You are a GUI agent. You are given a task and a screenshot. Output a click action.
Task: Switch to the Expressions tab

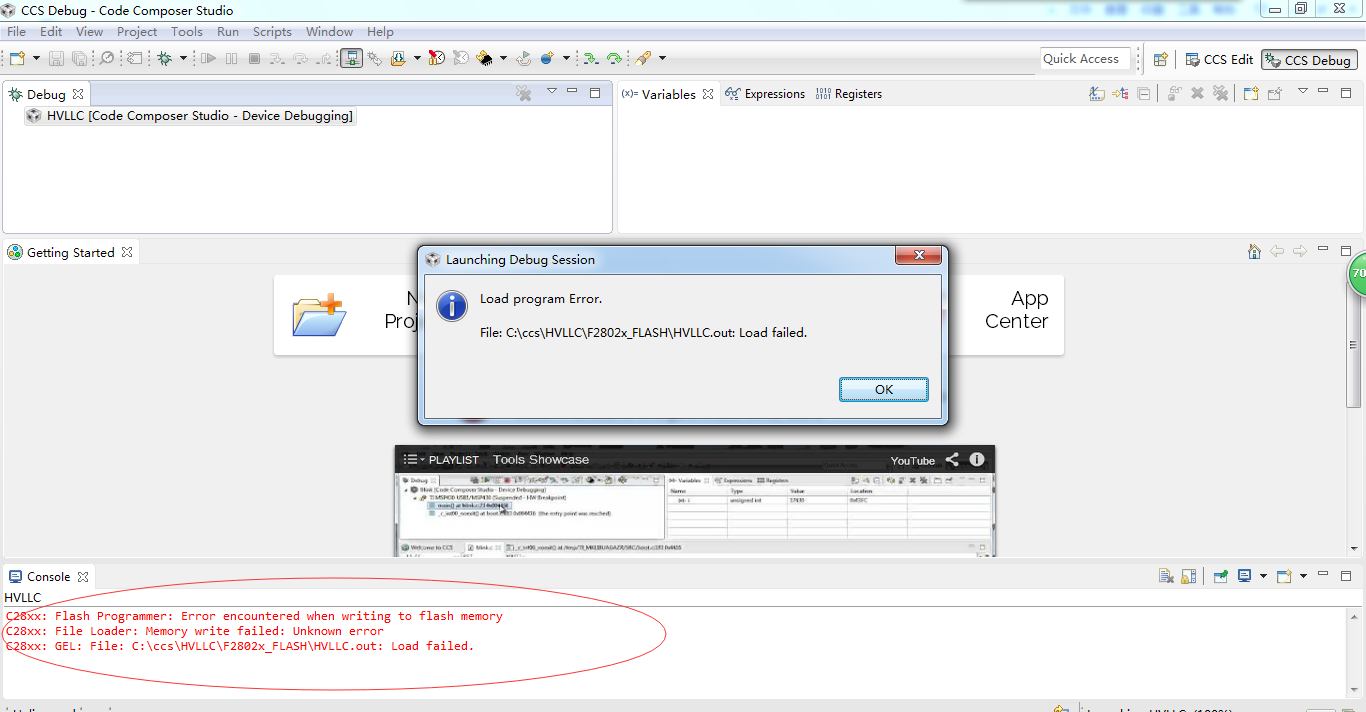pos(765,94)
